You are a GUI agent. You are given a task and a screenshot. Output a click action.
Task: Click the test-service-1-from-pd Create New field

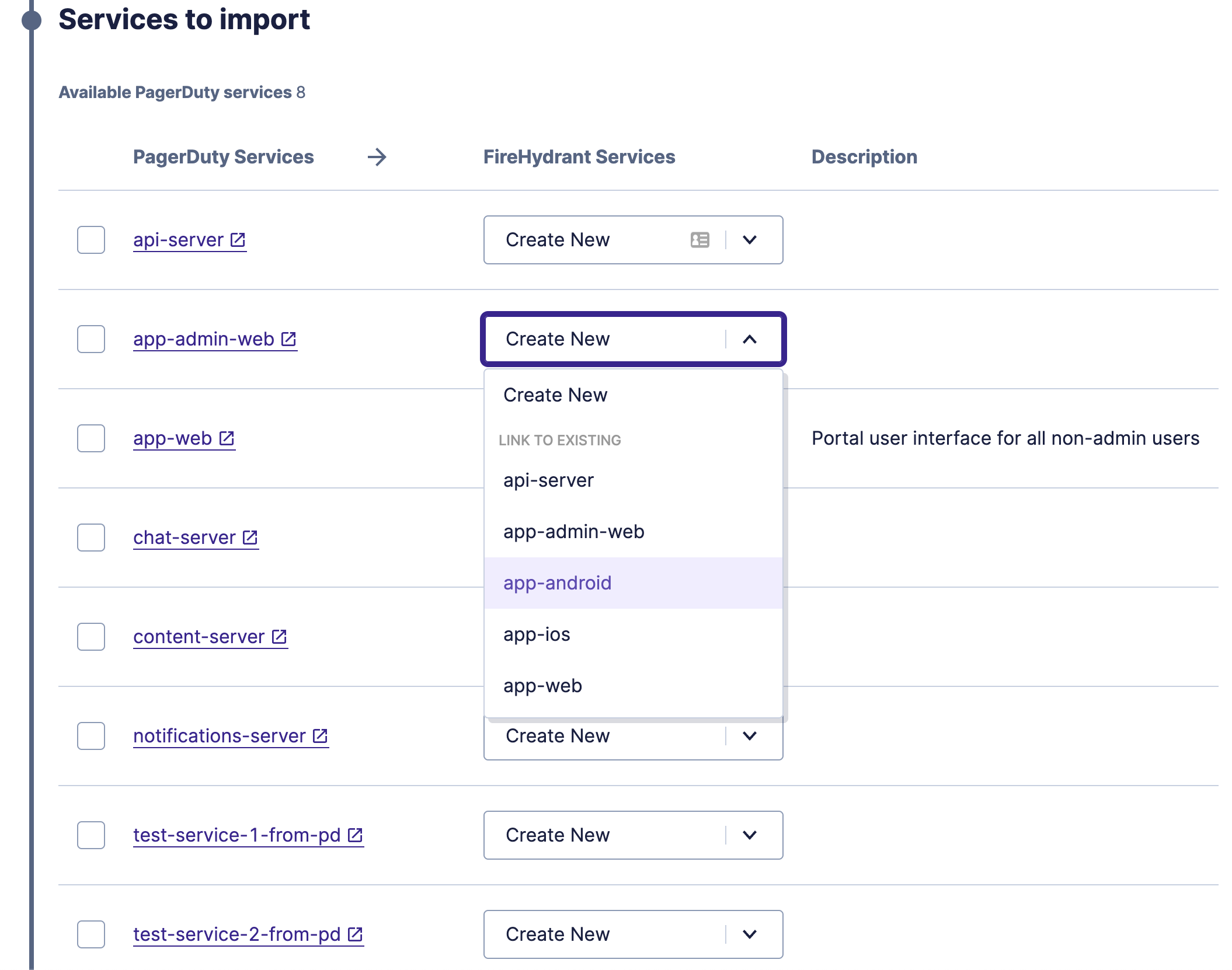pos(634,835)
